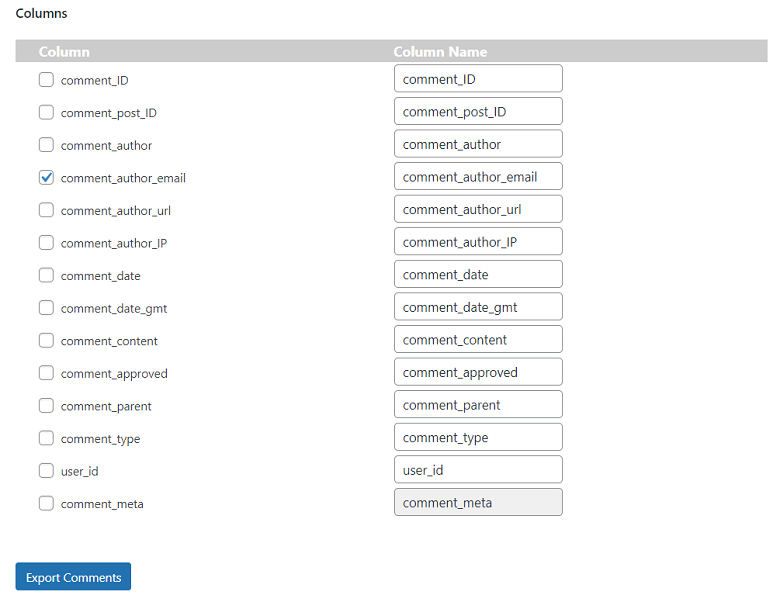Enable the comment_meta checkbox
The height and width of the screenshot is (602, 780).
[x=46, y=503]
